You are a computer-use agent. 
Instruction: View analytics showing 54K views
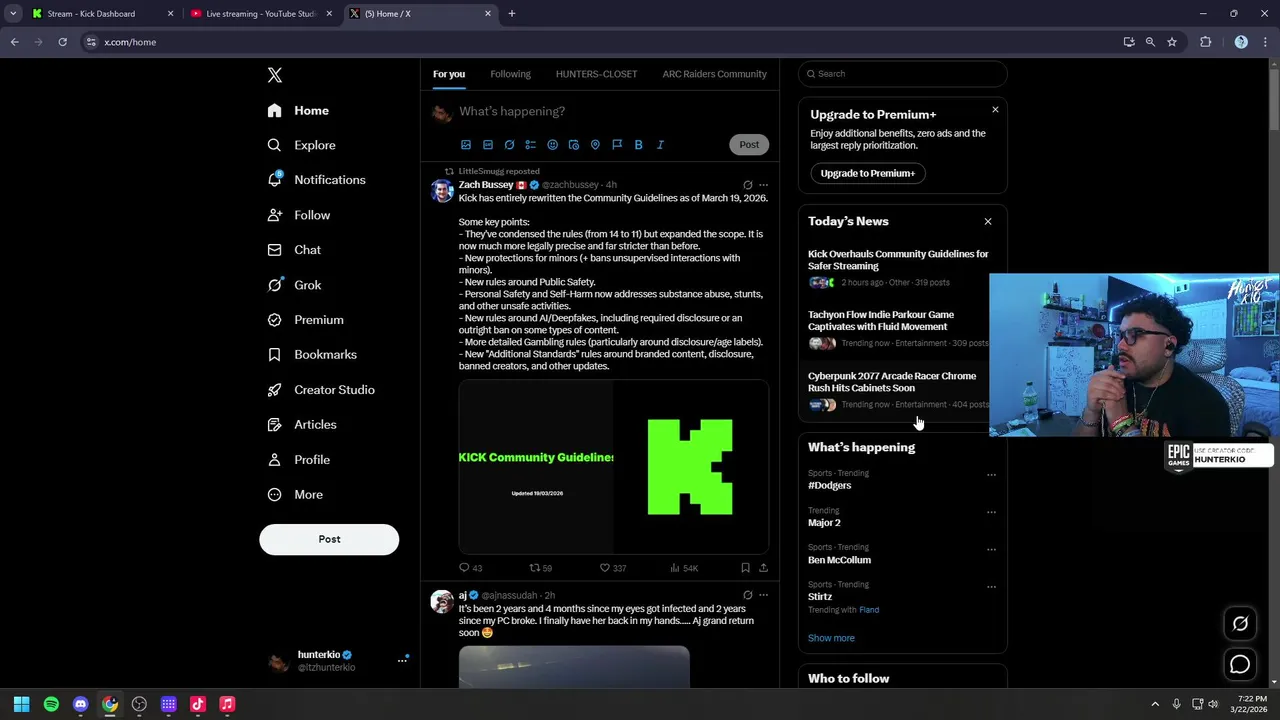[684, 568]
